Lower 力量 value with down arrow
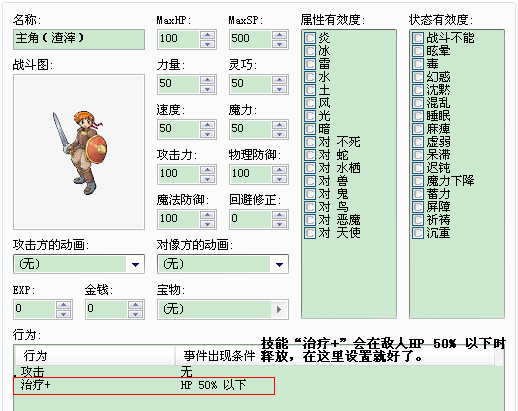This screenshot has width=518, height=411. pos(208,89)
